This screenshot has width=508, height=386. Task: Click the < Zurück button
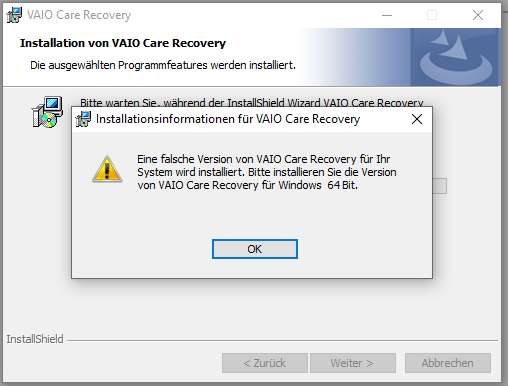(265, 363)
